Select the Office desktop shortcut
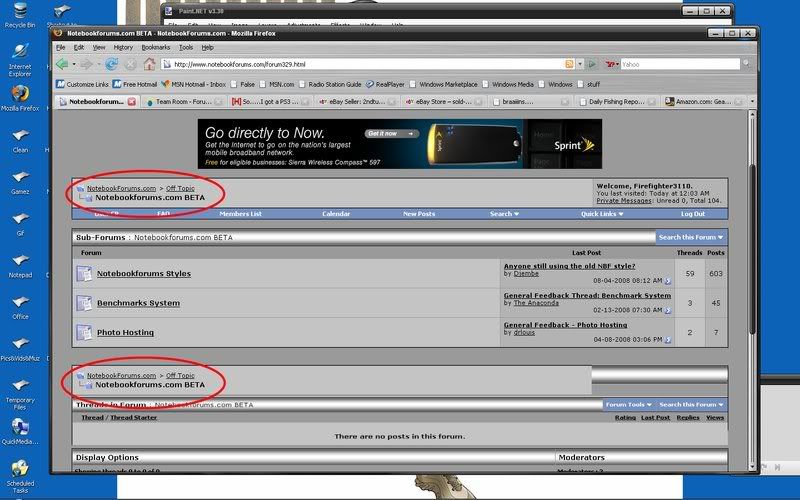The width and height of the screenshot is (800, 500). click(x=20, y=308)
